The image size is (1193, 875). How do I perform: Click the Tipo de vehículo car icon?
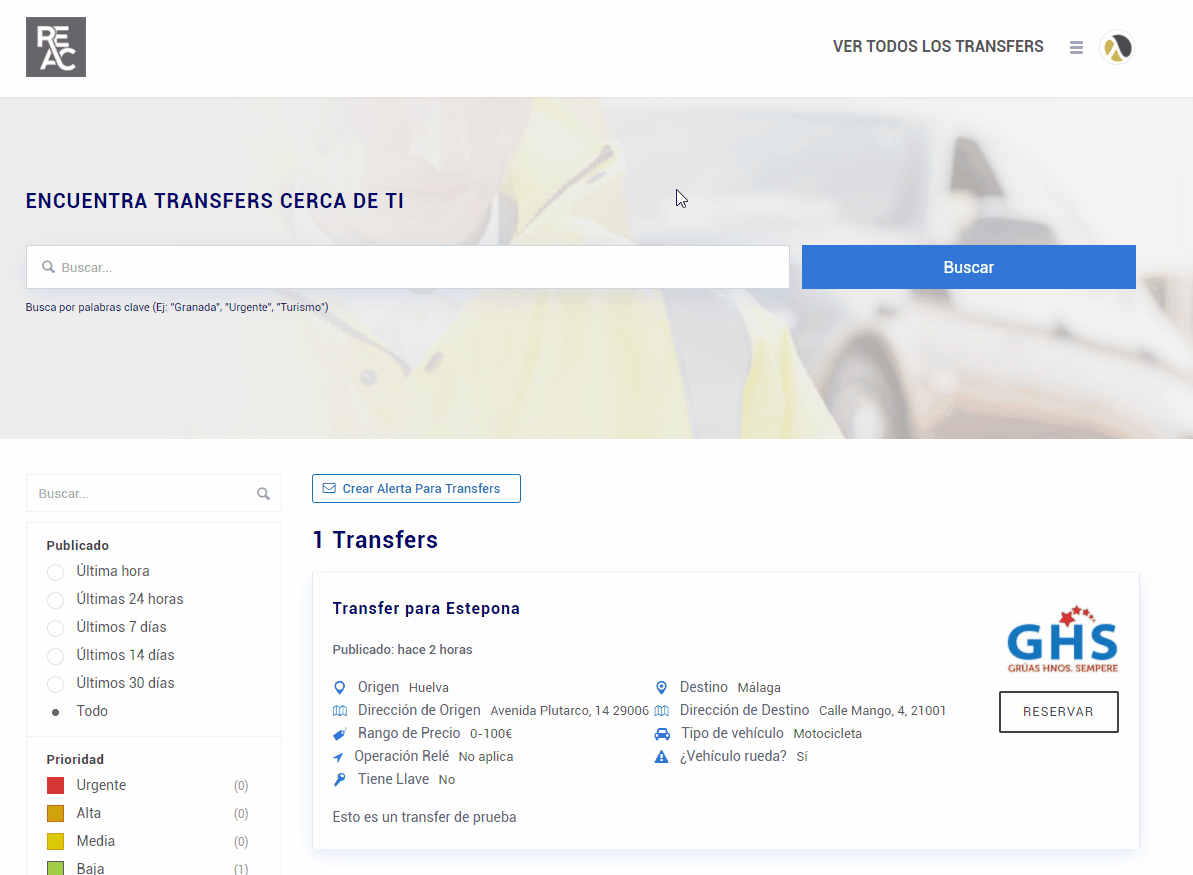tap(661, 734)
